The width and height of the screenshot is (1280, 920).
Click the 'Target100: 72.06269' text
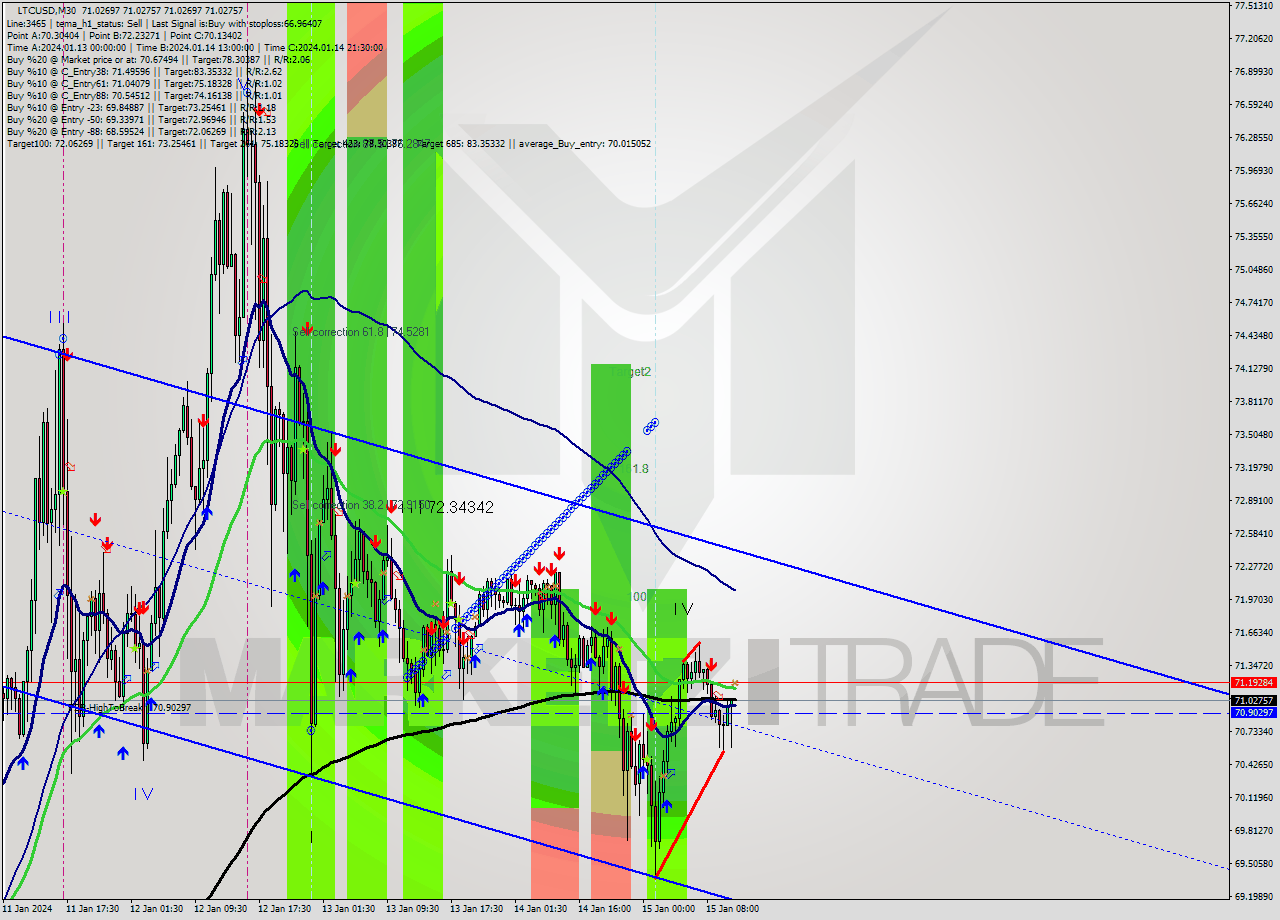click(50, 143)
